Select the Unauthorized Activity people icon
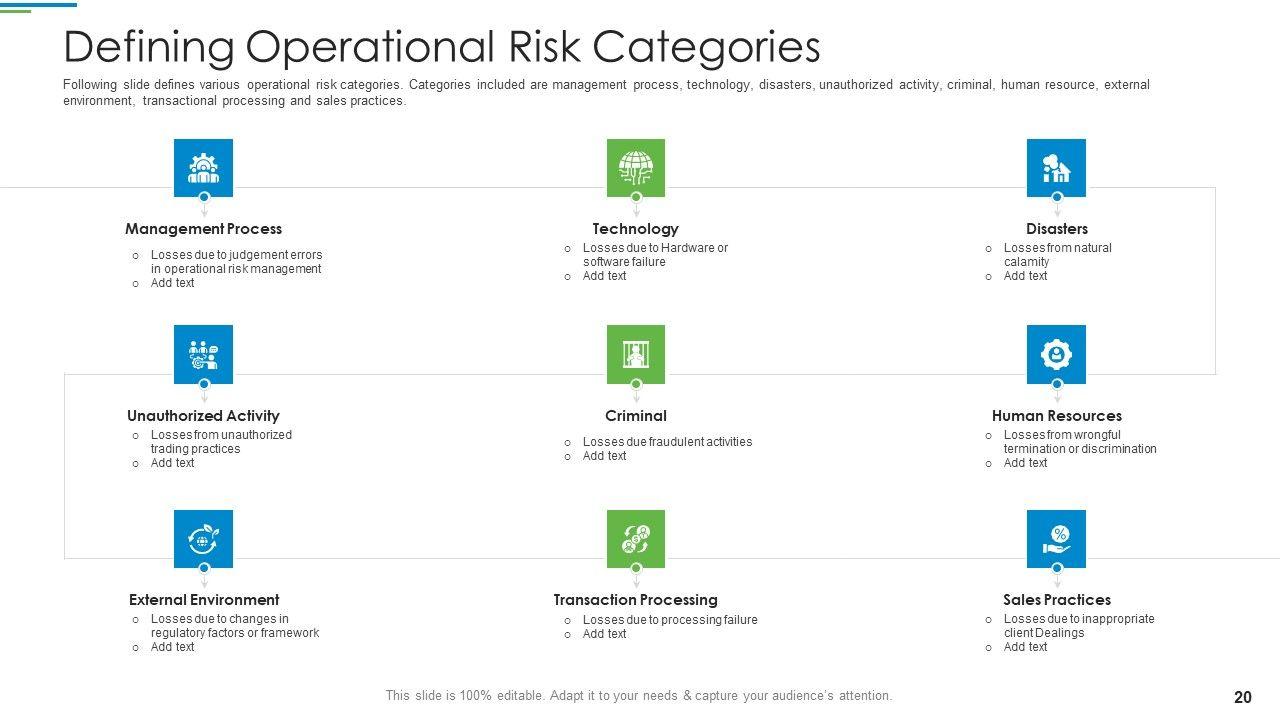Screen dimensions: 1280x720 (x=203, y=354)
